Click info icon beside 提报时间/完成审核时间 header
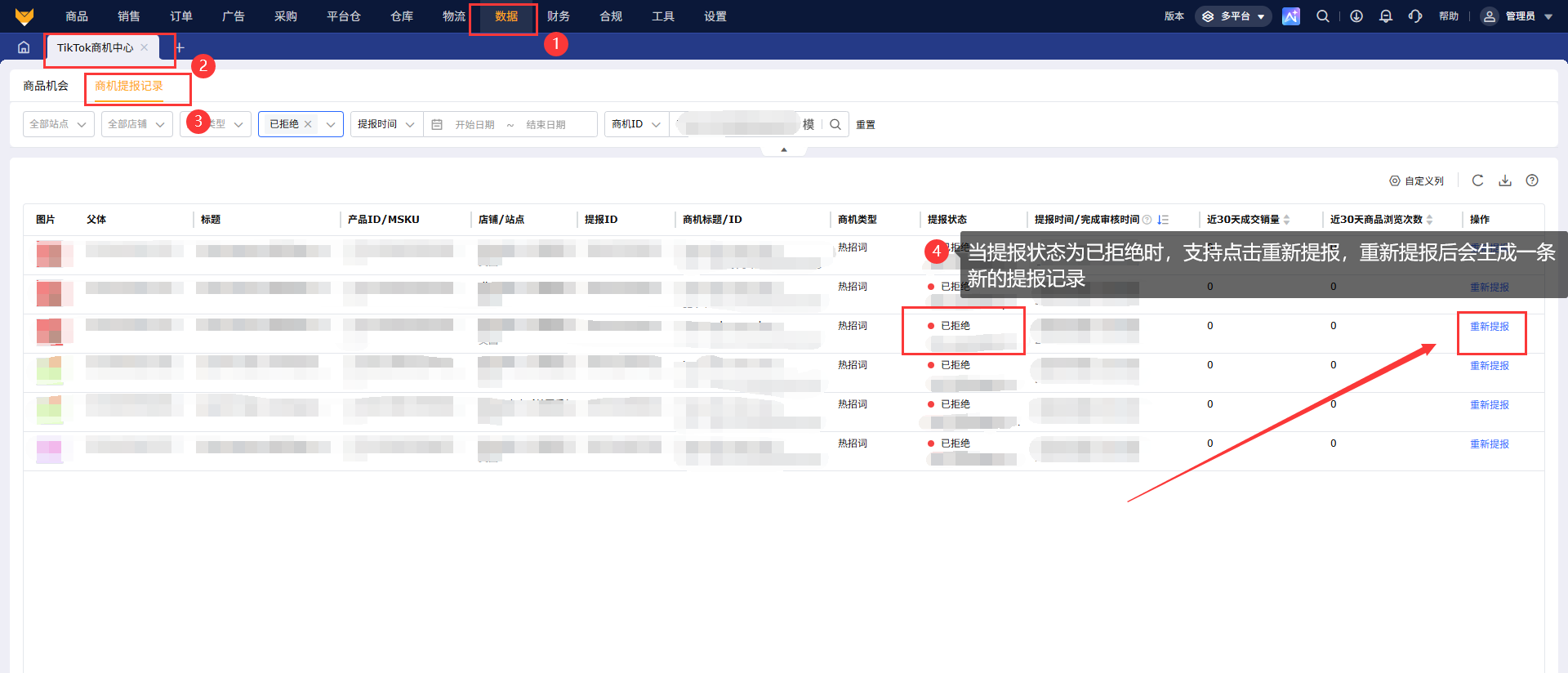The height and width of the screenshot is (673, 1568). click(1147, 220)
